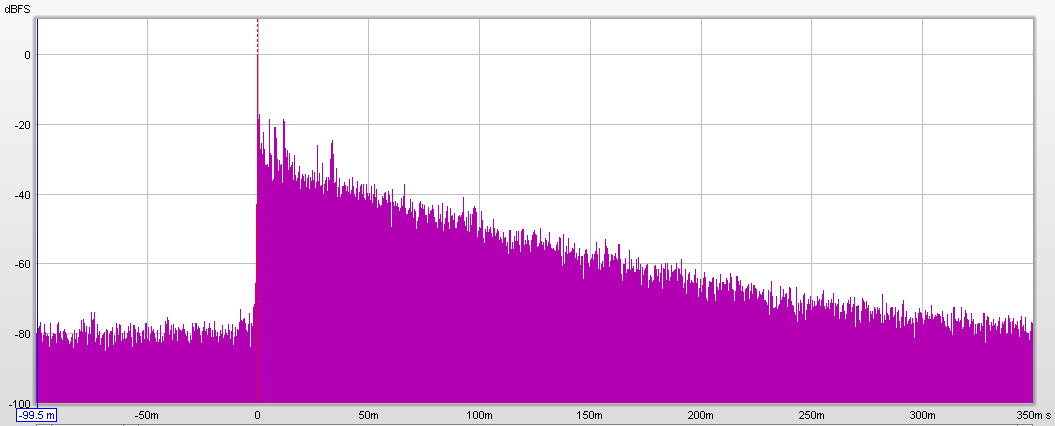Click the -80 label on the vertical axis
Image resolution: width=1055 pixels, height=426 pixels.
pyautogui.click(x=23, y=334)
